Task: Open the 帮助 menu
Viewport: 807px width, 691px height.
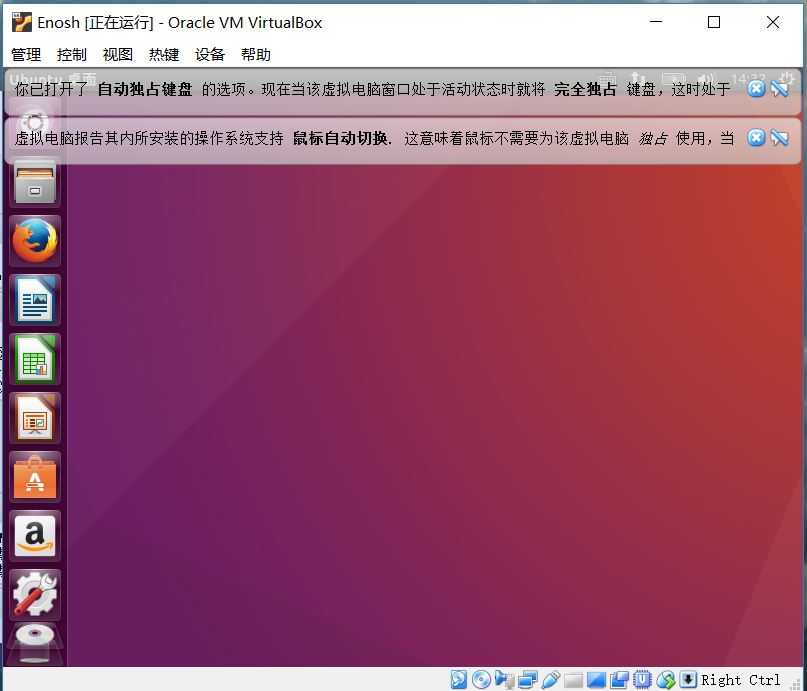Action: point(256,54)
